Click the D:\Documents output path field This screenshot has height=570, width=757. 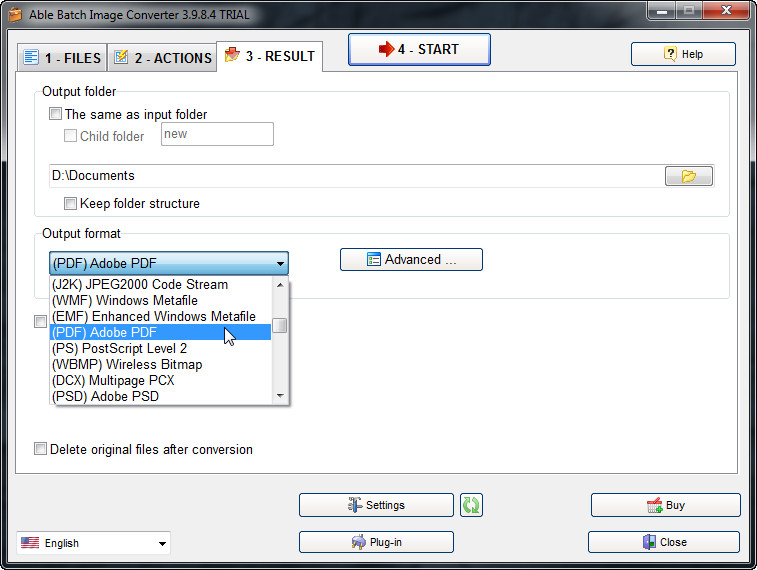click(356, 176)
